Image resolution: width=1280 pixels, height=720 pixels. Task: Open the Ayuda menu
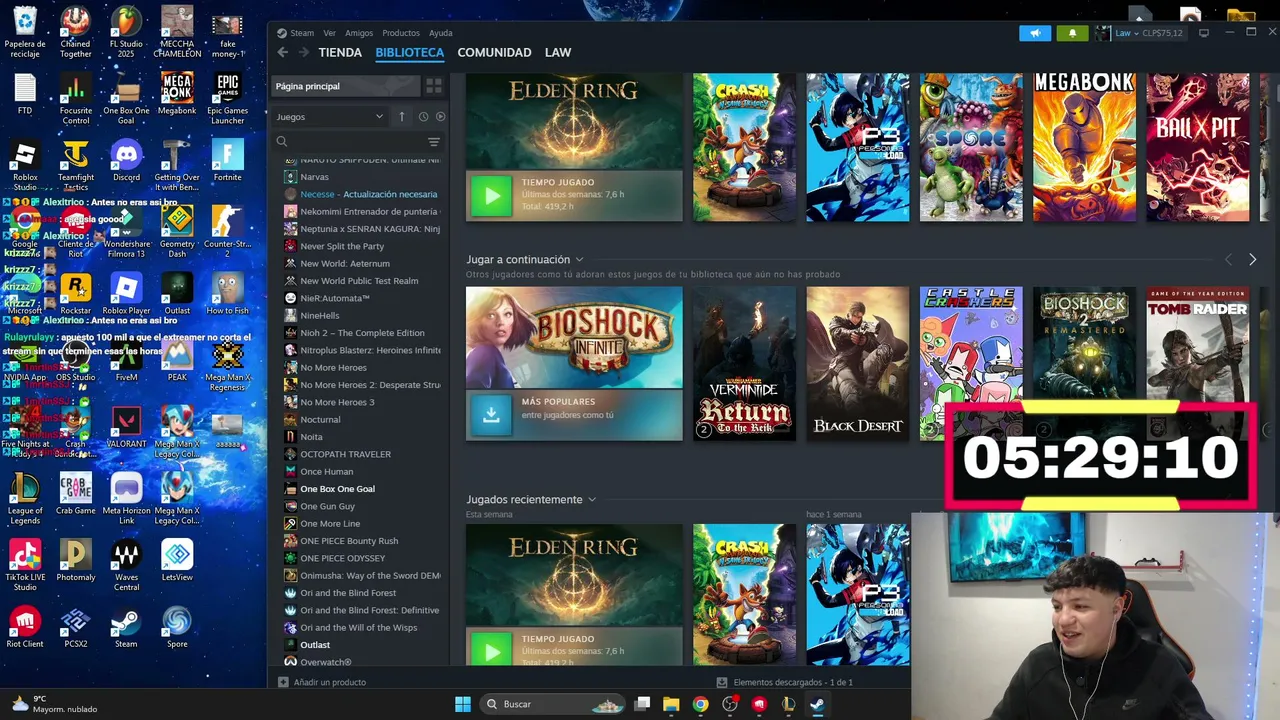click(441, 33)
